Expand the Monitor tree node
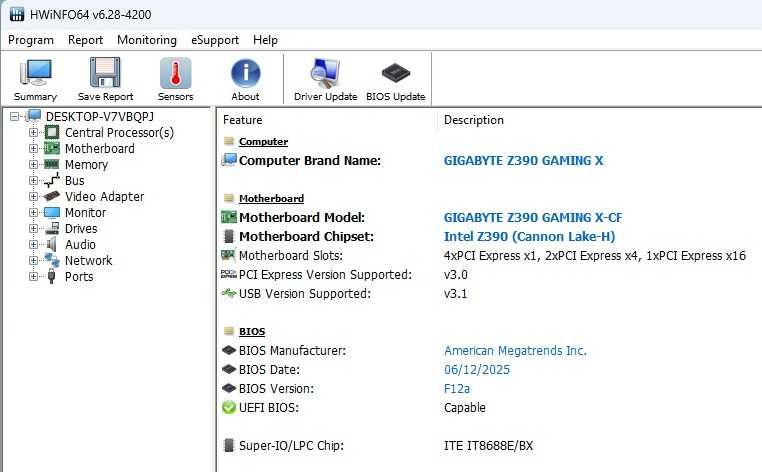 click(33, 212)
